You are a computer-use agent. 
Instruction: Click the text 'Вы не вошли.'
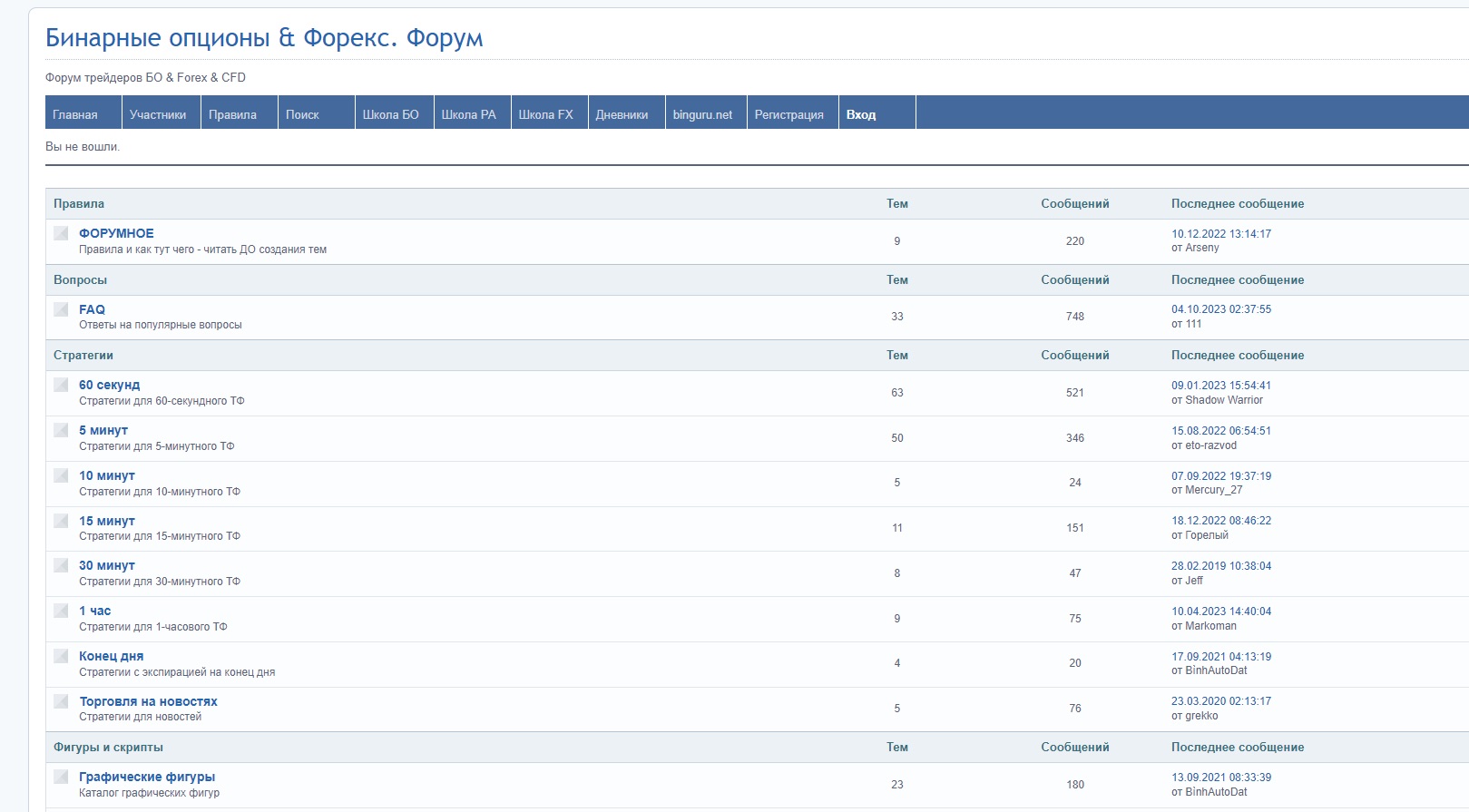pyautogui.click(x=83, y=147)
